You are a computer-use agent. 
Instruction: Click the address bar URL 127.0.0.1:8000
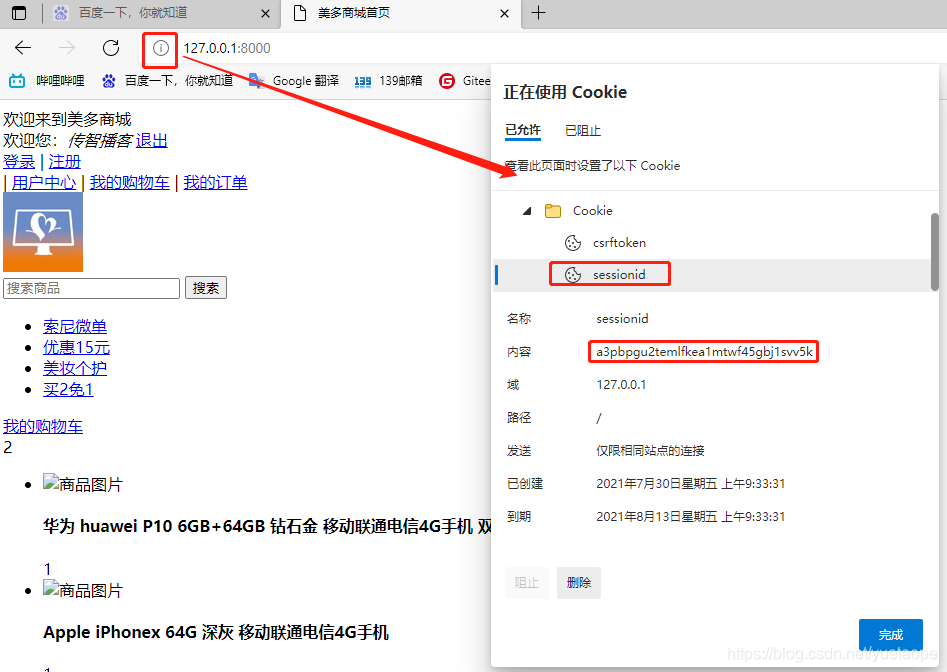coord(227,48)
